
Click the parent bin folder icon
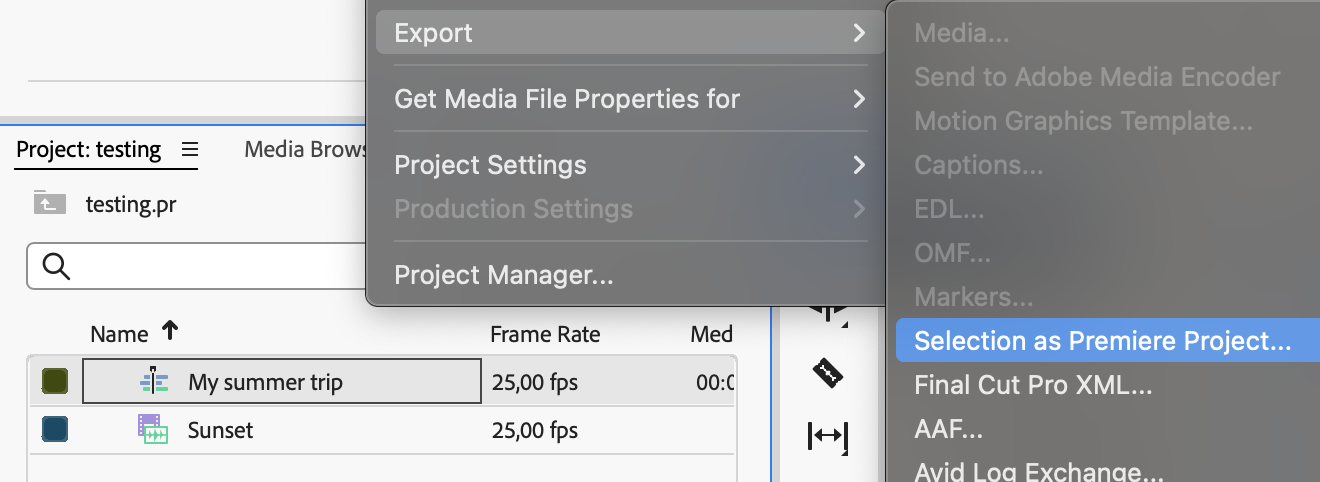[x=49, y=203]
